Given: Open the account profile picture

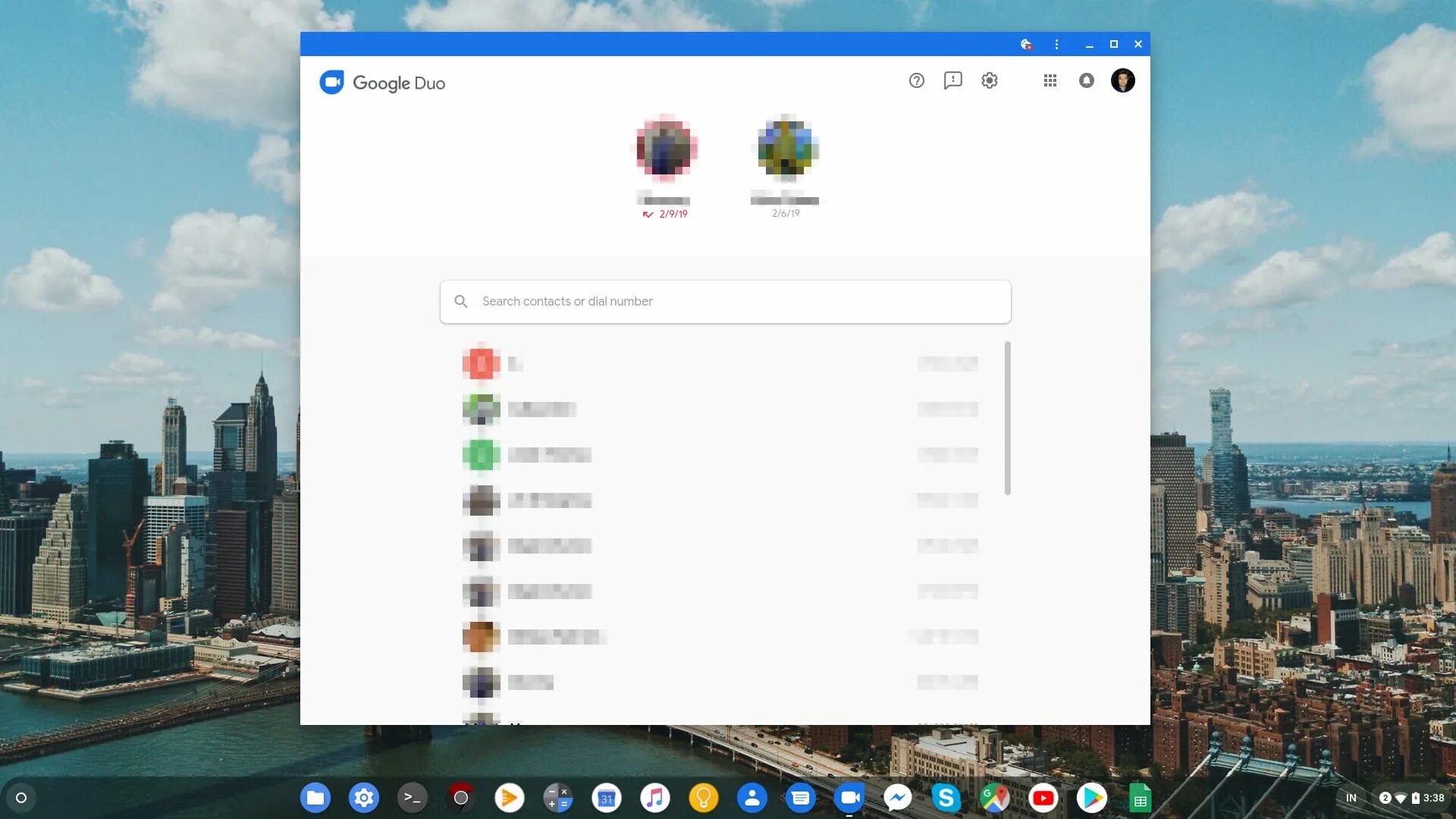Looking at the screenshot, I should [x=1122, y=80].
